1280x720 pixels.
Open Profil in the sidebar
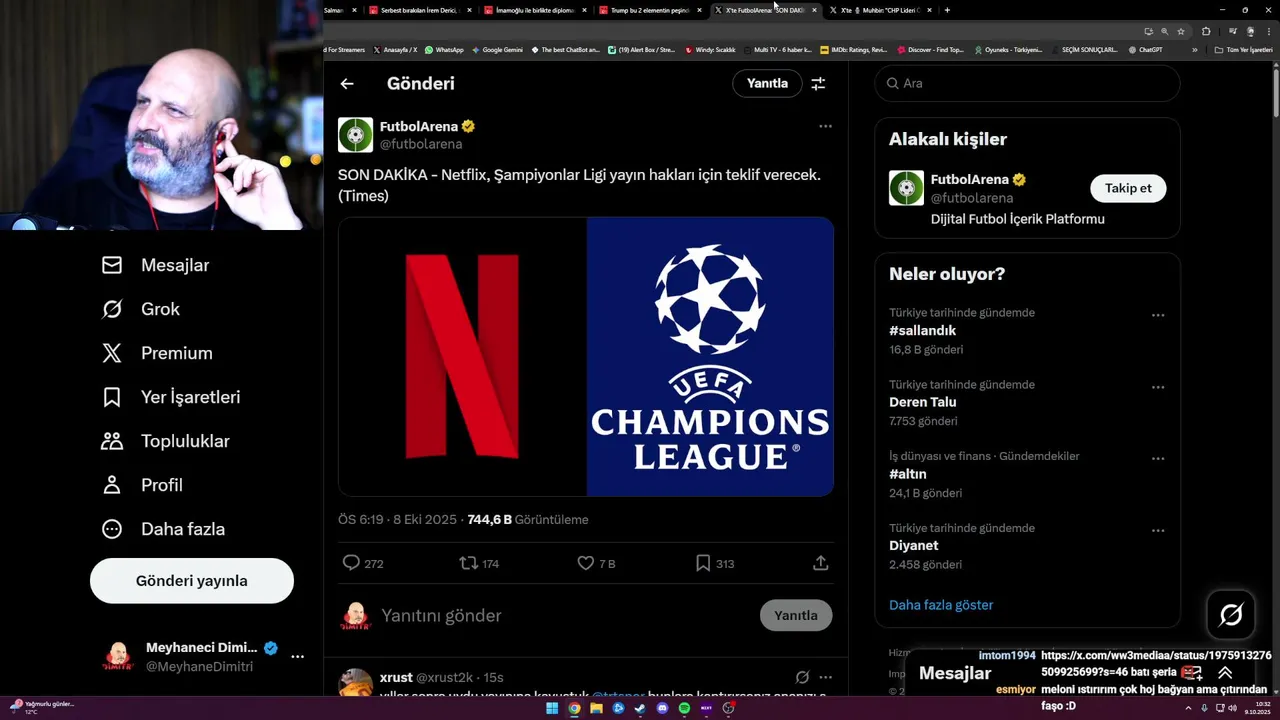click(142, 485)
